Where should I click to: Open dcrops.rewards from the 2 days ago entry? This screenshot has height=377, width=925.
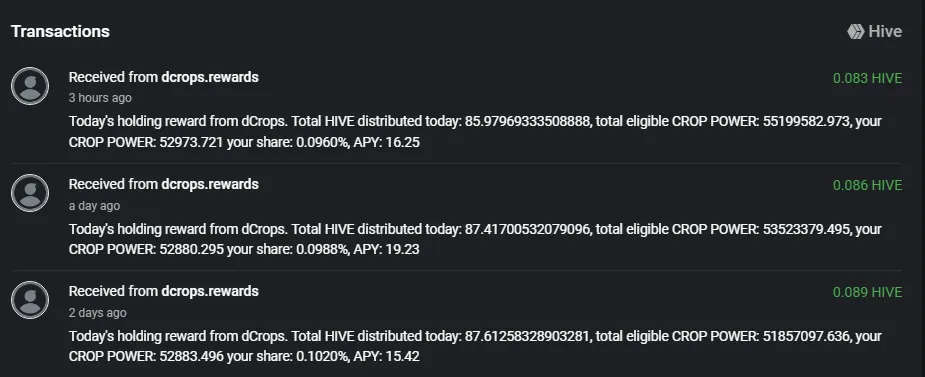(210, 291)
